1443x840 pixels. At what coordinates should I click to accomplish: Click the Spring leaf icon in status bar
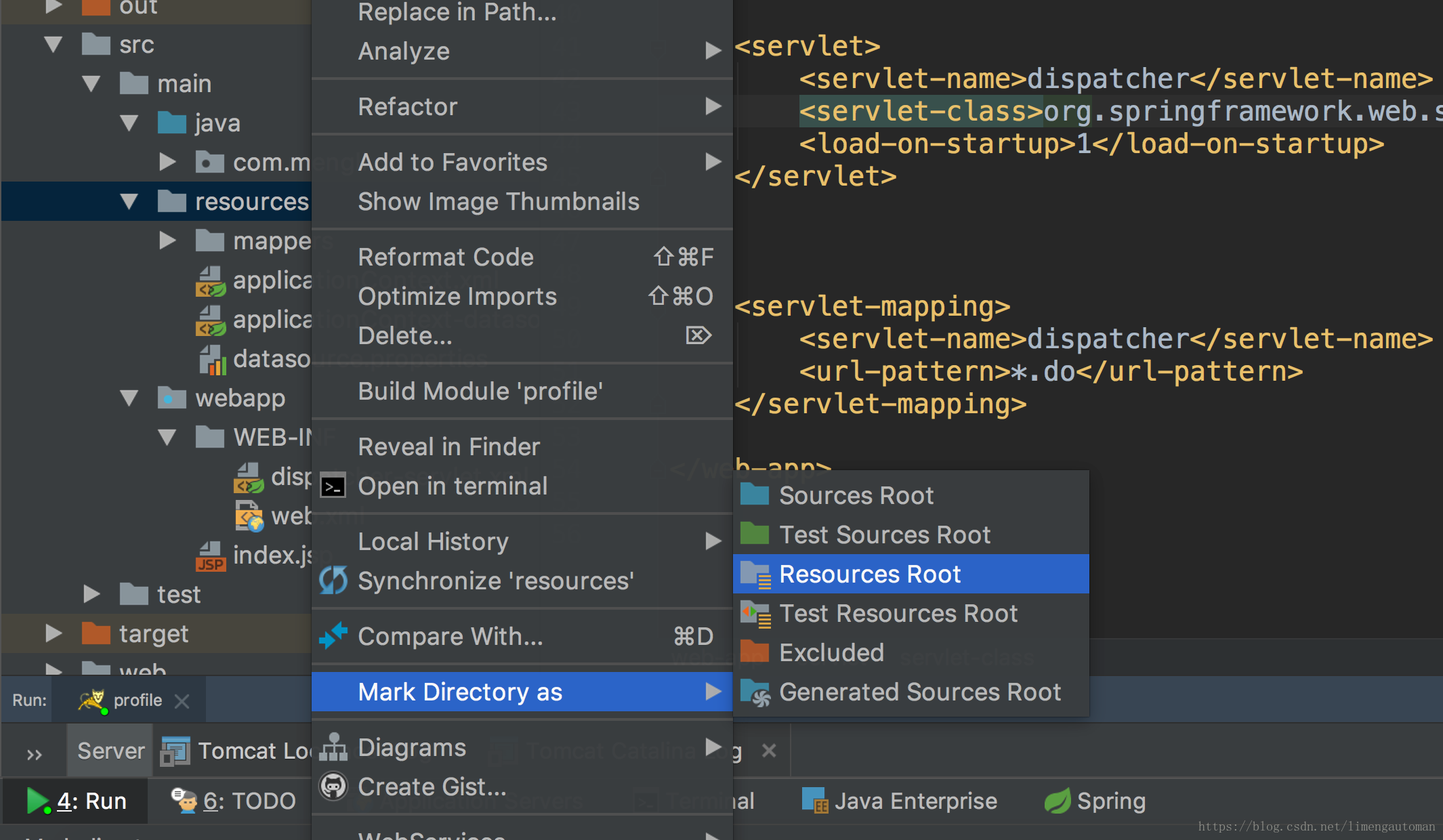pos(1056,801)
